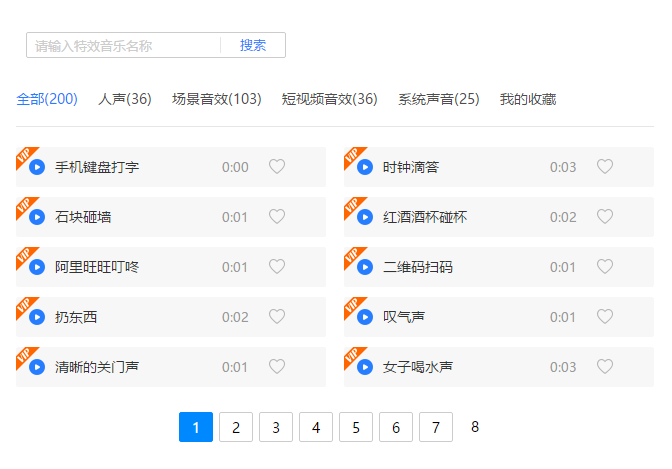Go to page 8
The width and height of the screenshot is (672, 469).
click(475, 427)
